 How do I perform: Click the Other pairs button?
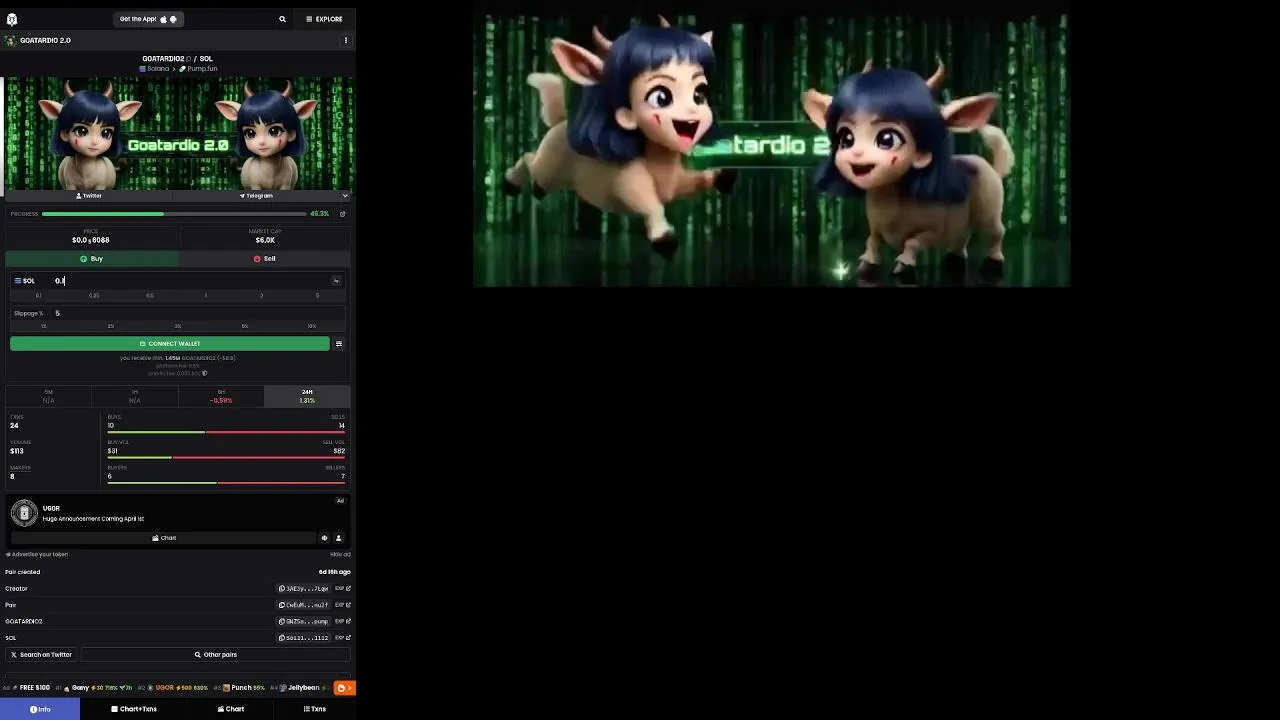pos(216,655)
